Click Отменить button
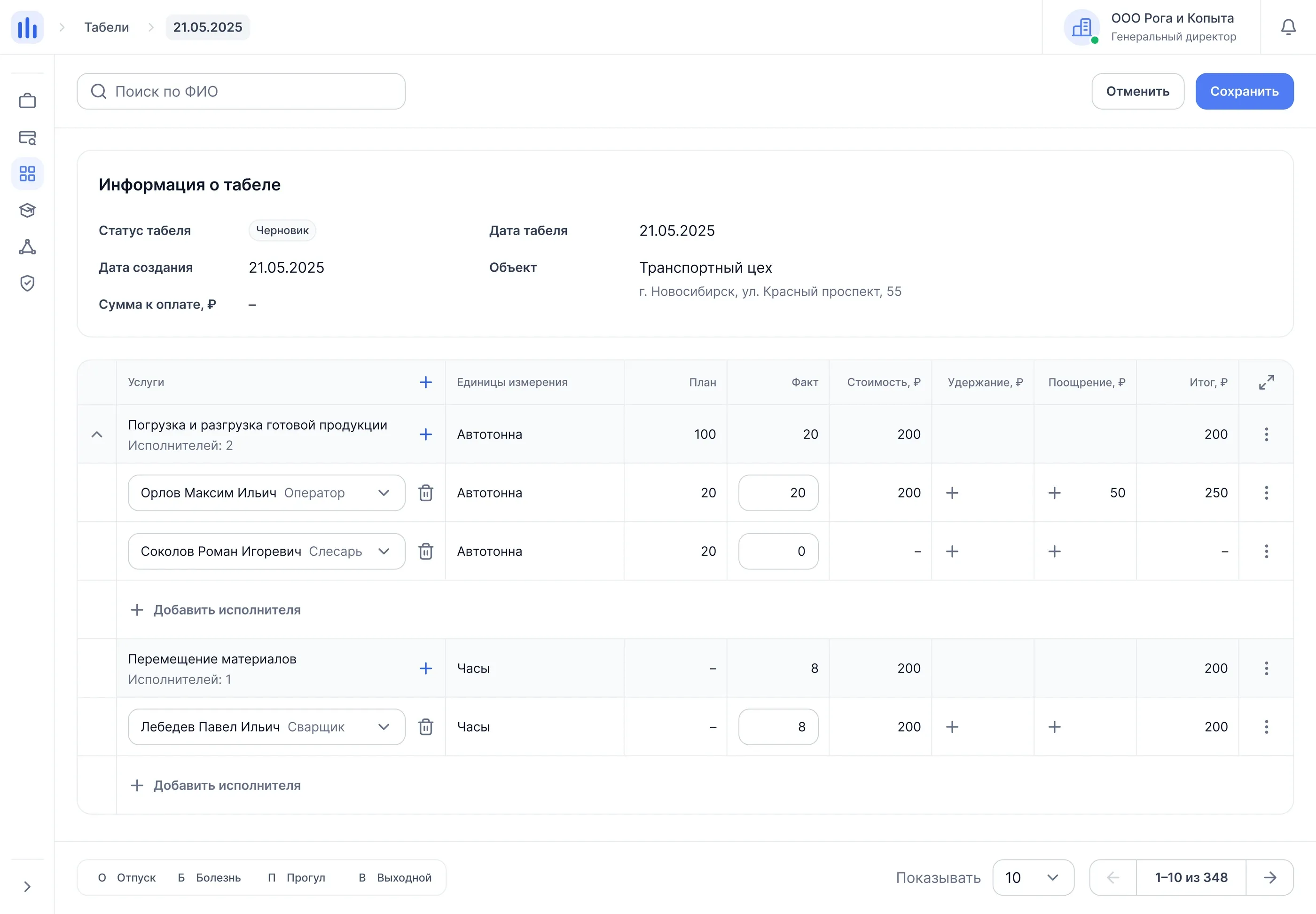Screen dimensions: 1316x914 click(x=1137, y=91)
